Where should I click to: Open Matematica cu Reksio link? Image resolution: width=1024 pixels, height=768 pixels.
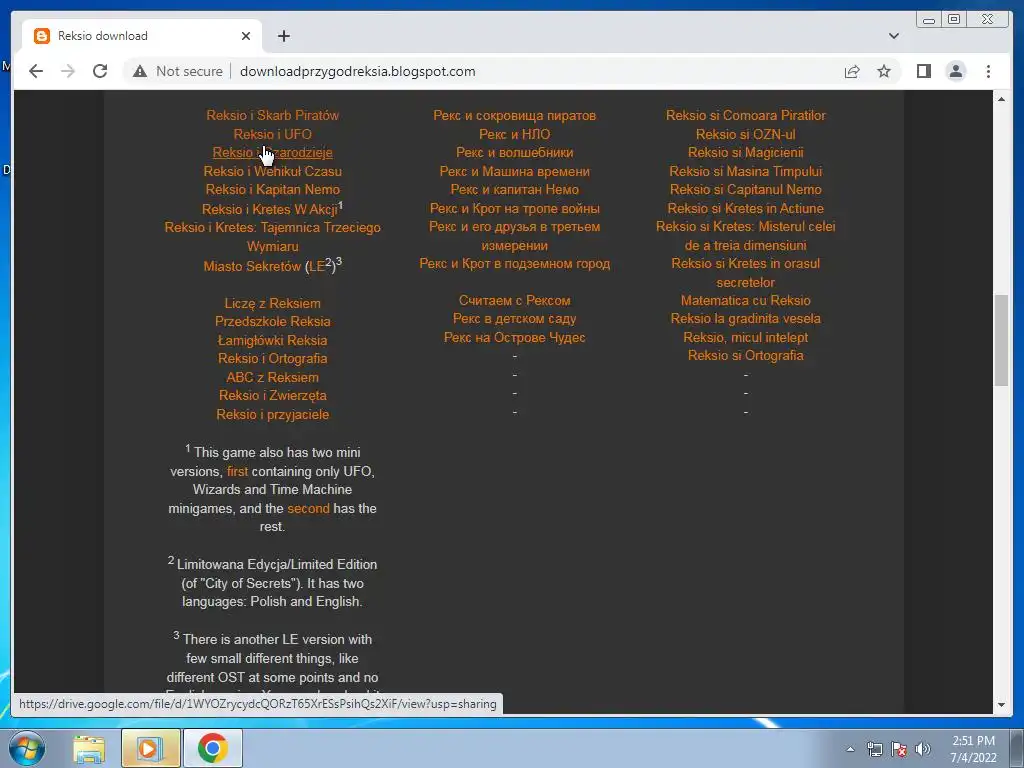746,300
